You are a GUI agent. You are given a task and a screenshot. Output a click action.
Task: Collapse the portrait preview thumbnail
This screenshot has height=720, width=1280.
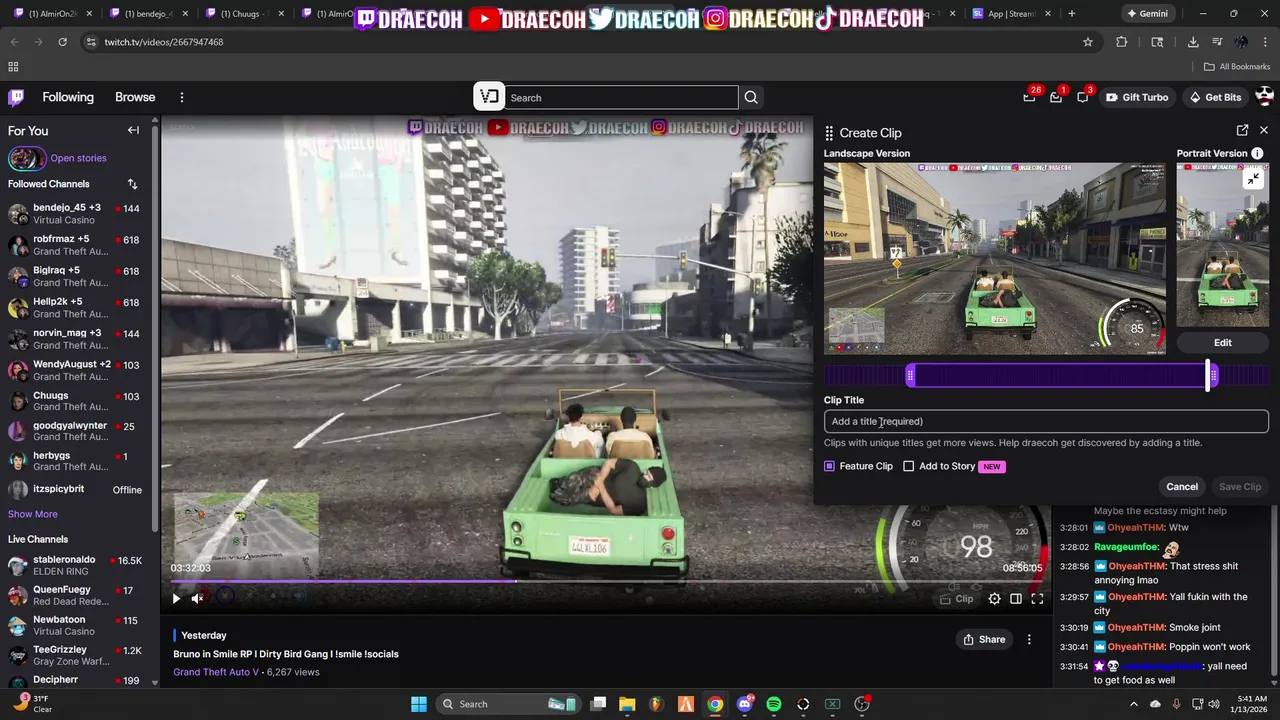[1253, 179]
